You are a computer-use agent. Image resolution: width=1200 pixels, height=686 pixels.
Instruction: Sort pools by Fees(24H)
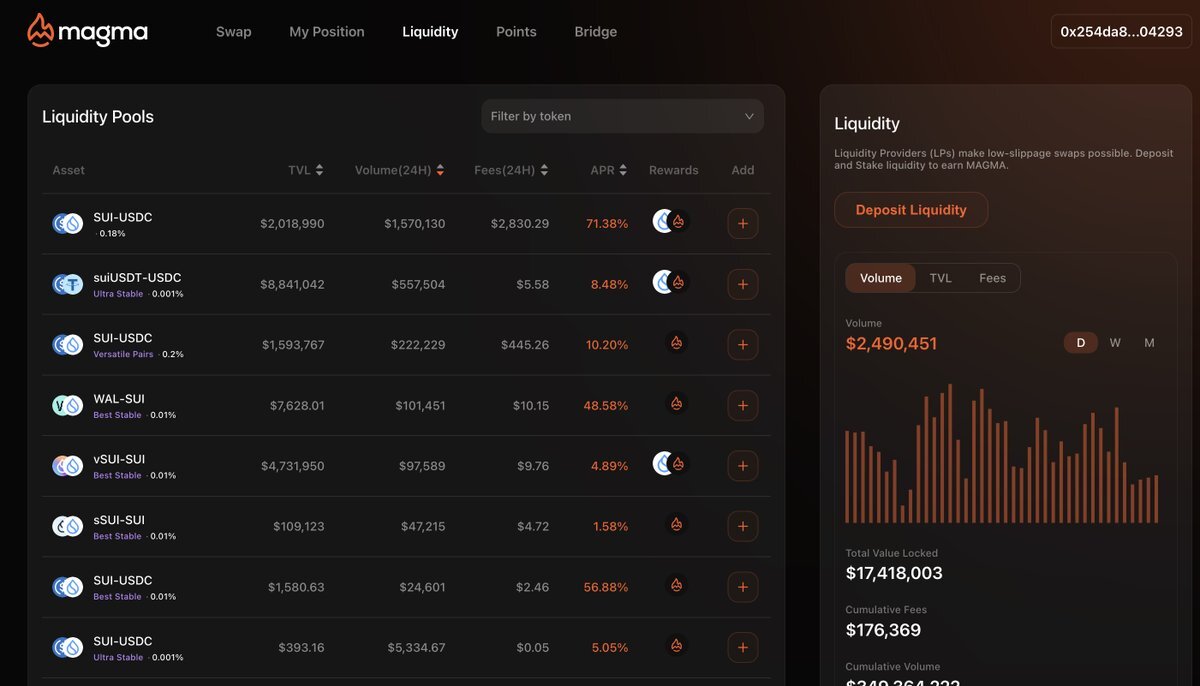pos(511,170)
